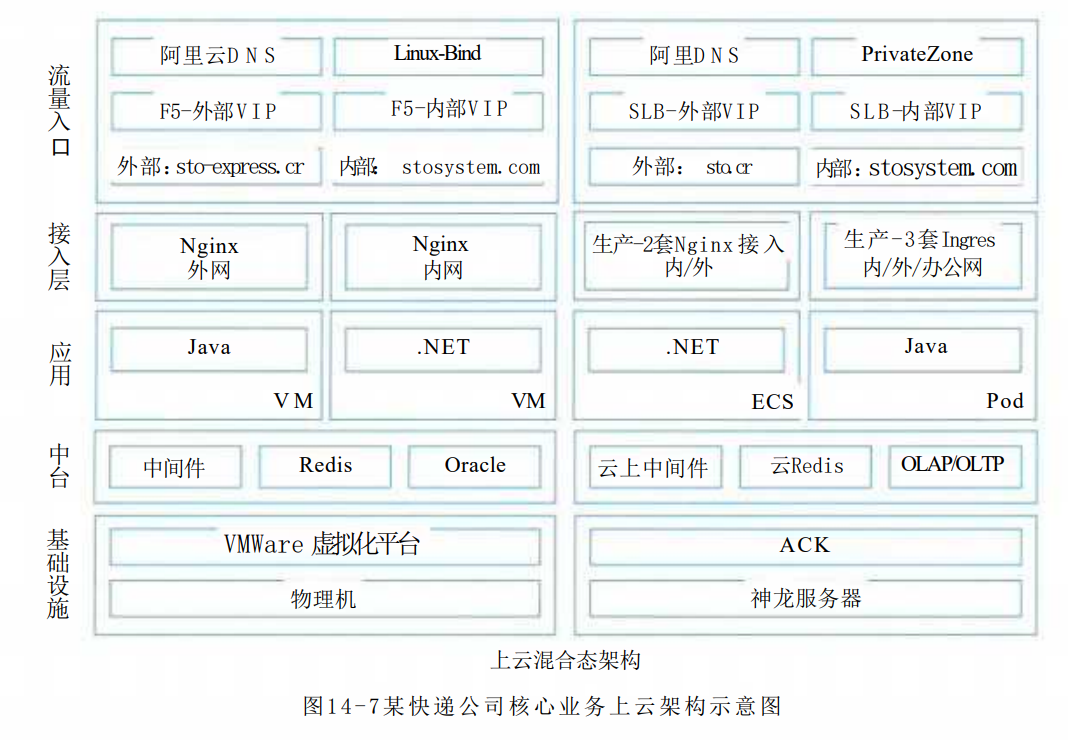Click the Java box above Pod
Viewport: 1068px width, 740px height.
(923, 350)
